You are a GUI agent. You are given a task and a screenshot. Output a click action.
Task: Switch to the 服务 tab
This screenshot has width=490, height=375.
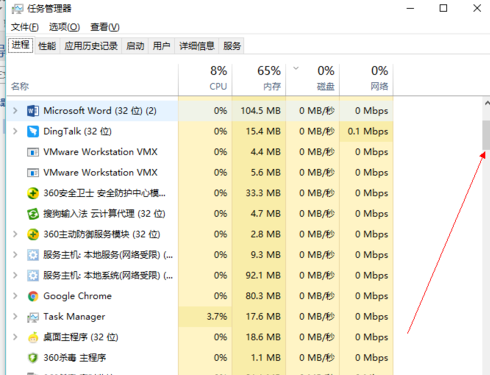[232, 46]
